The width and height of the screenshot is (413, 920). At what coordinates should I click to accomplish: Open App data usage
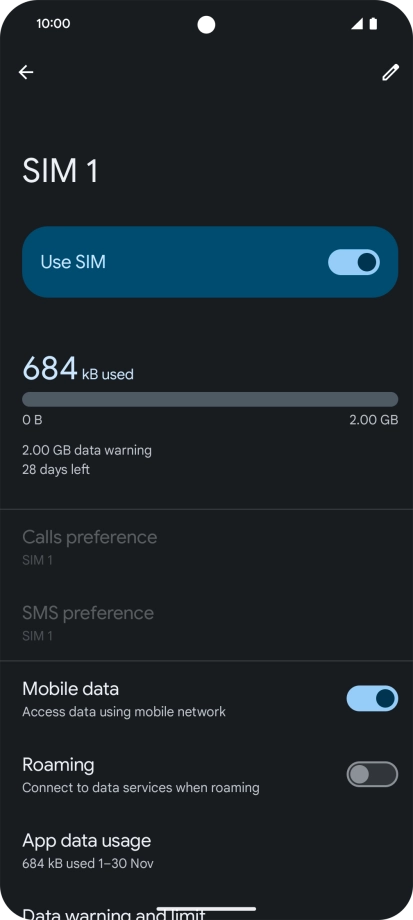click(206, 850)
